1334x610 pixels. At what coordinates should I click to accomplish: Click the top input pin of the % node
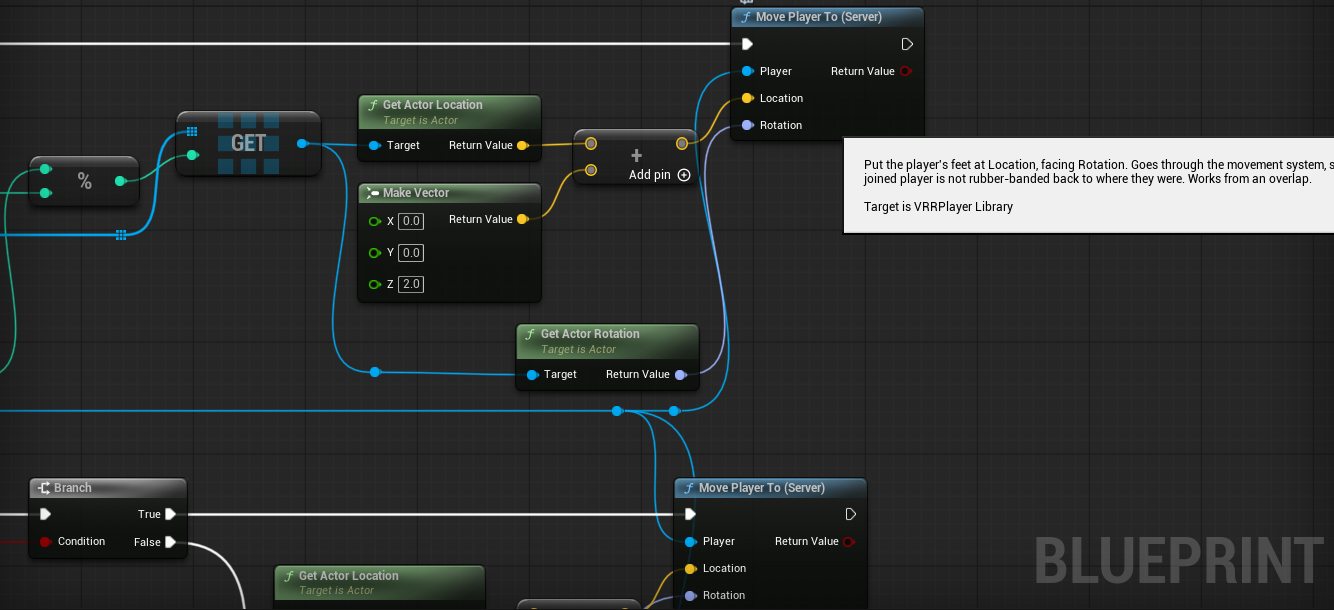45,169
